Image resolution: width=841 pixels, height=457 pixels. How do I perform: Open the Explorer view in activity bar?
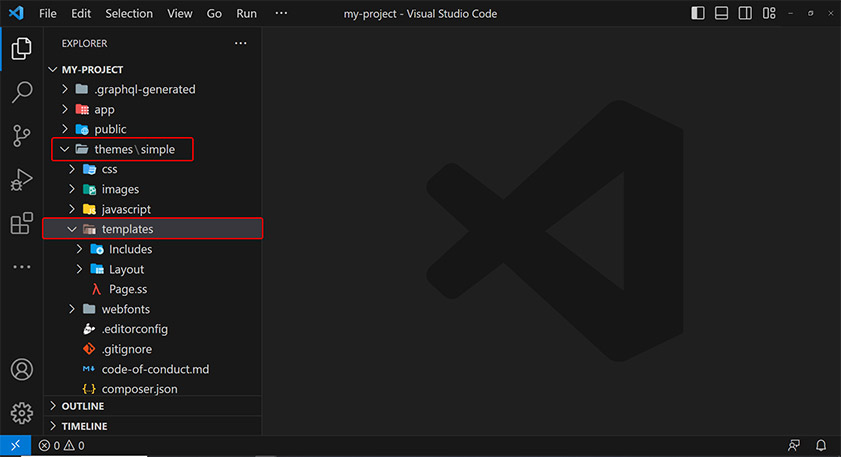(x=21, y=49)
